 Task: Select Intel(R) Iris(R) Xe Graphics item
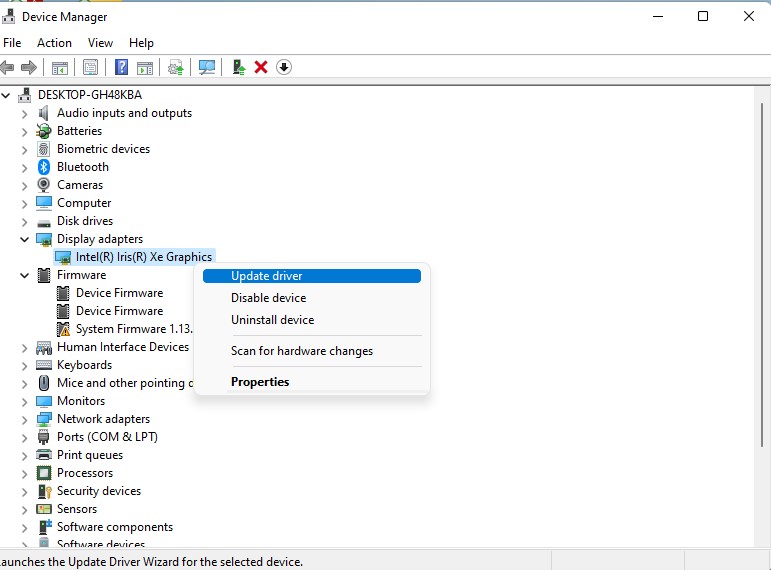144,257
